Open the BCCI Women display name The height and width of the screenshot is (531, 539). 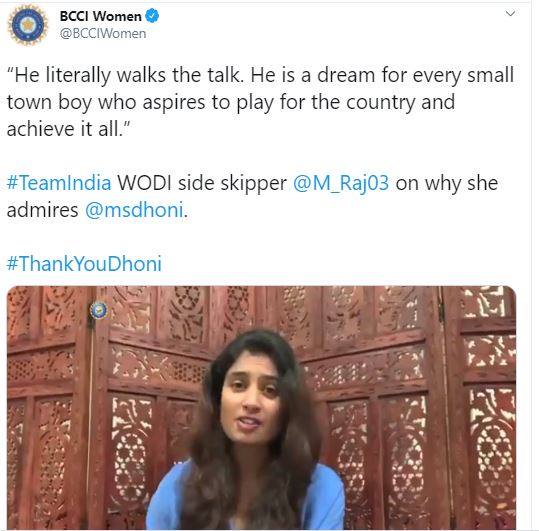(x=100, y=16)
